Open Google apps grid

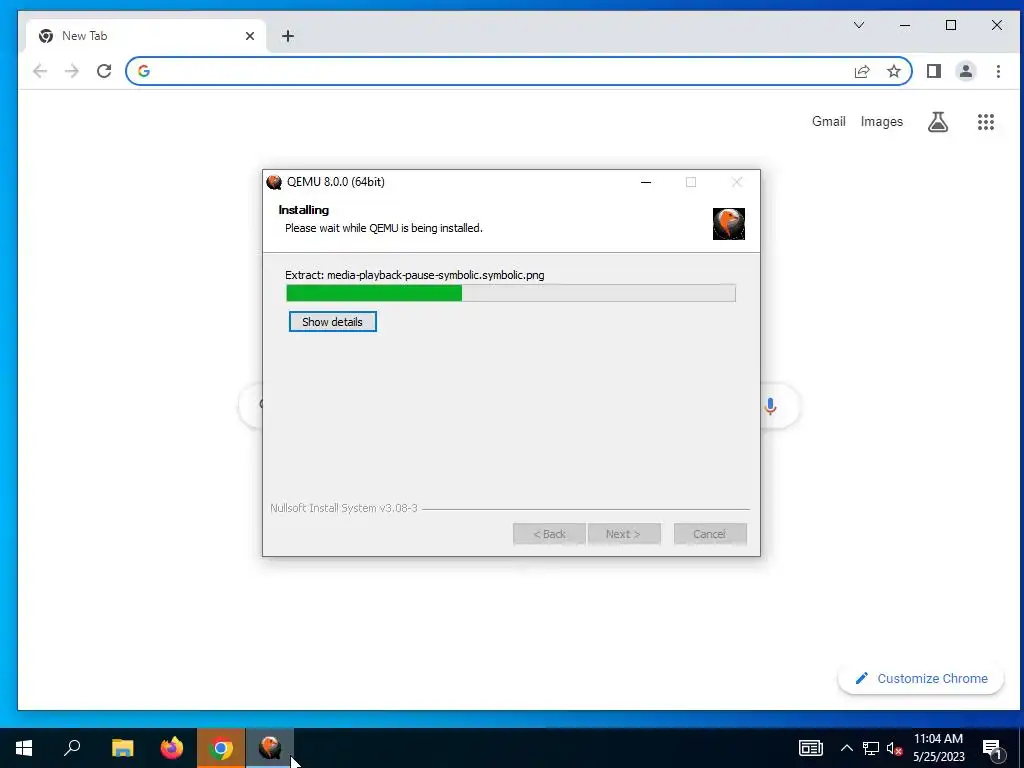[985, 121]
